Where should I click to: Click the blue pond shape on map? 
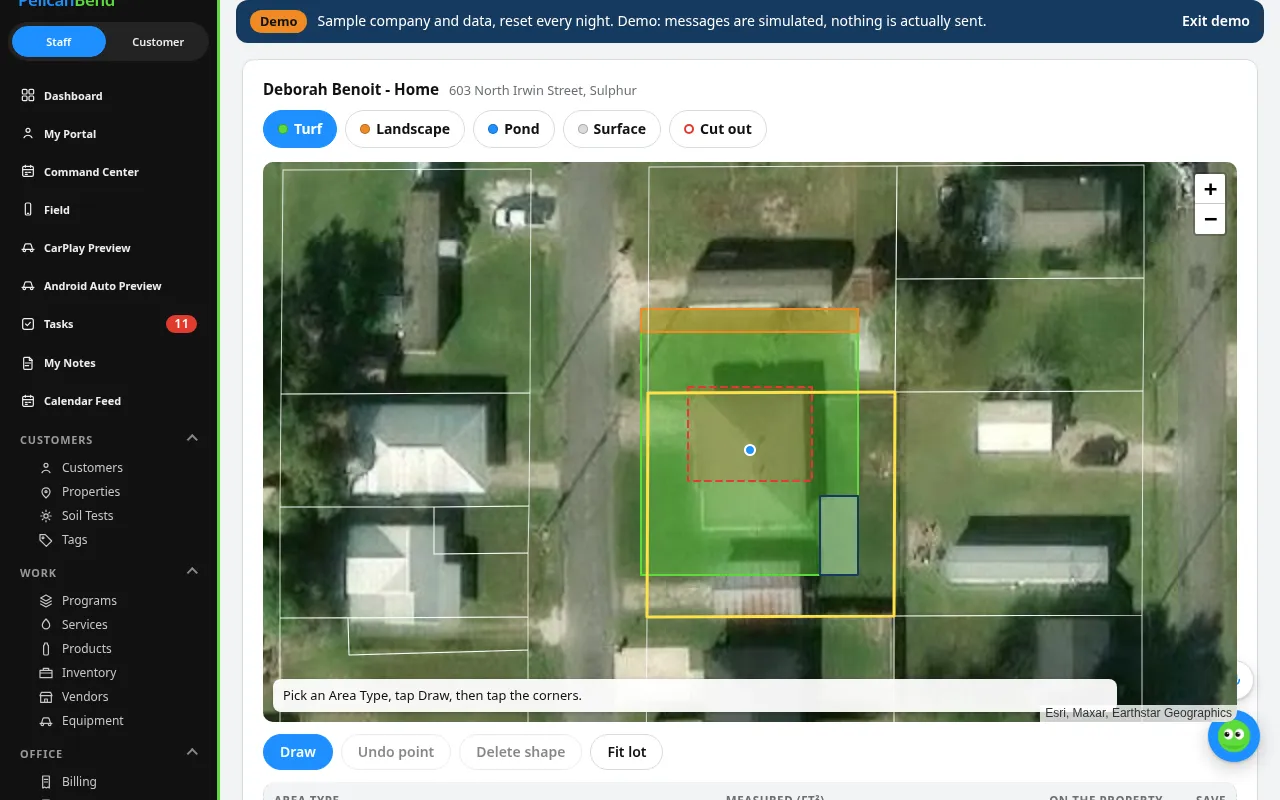(x=839, y=535)
